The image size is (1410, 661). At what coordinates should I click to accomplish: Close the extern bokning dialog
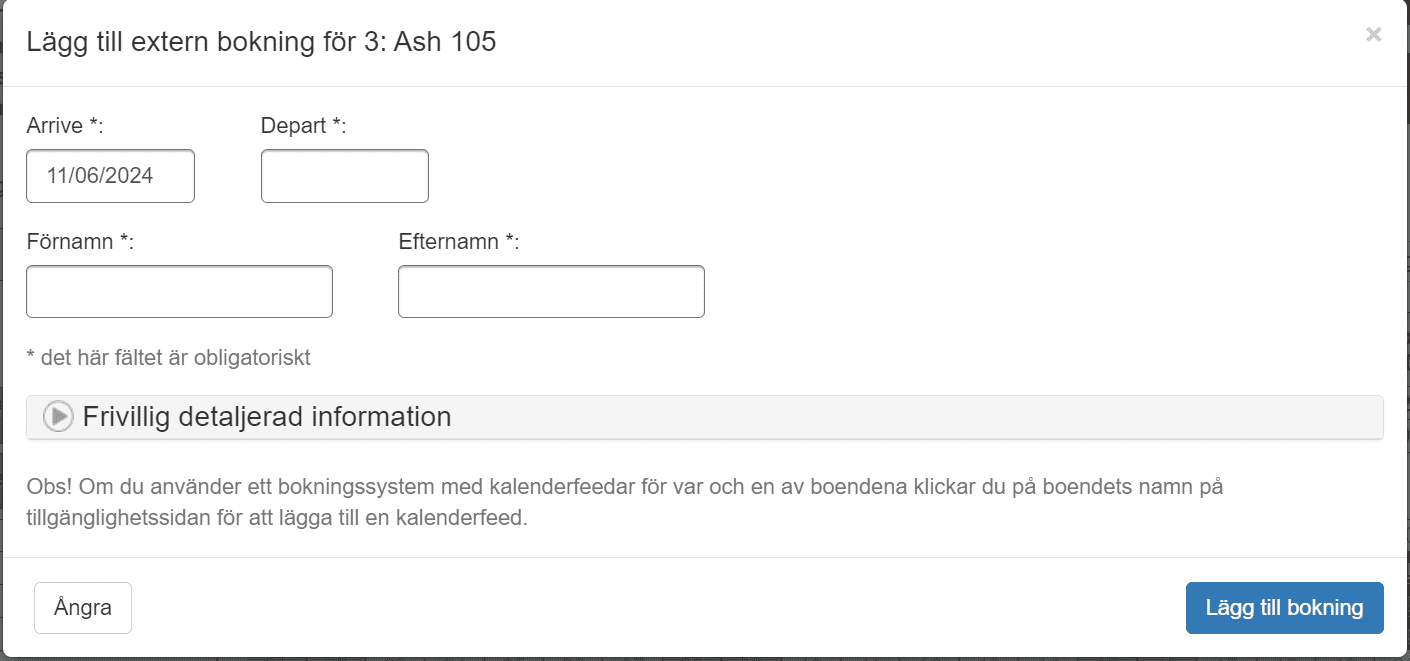(x=1374, y=34)
